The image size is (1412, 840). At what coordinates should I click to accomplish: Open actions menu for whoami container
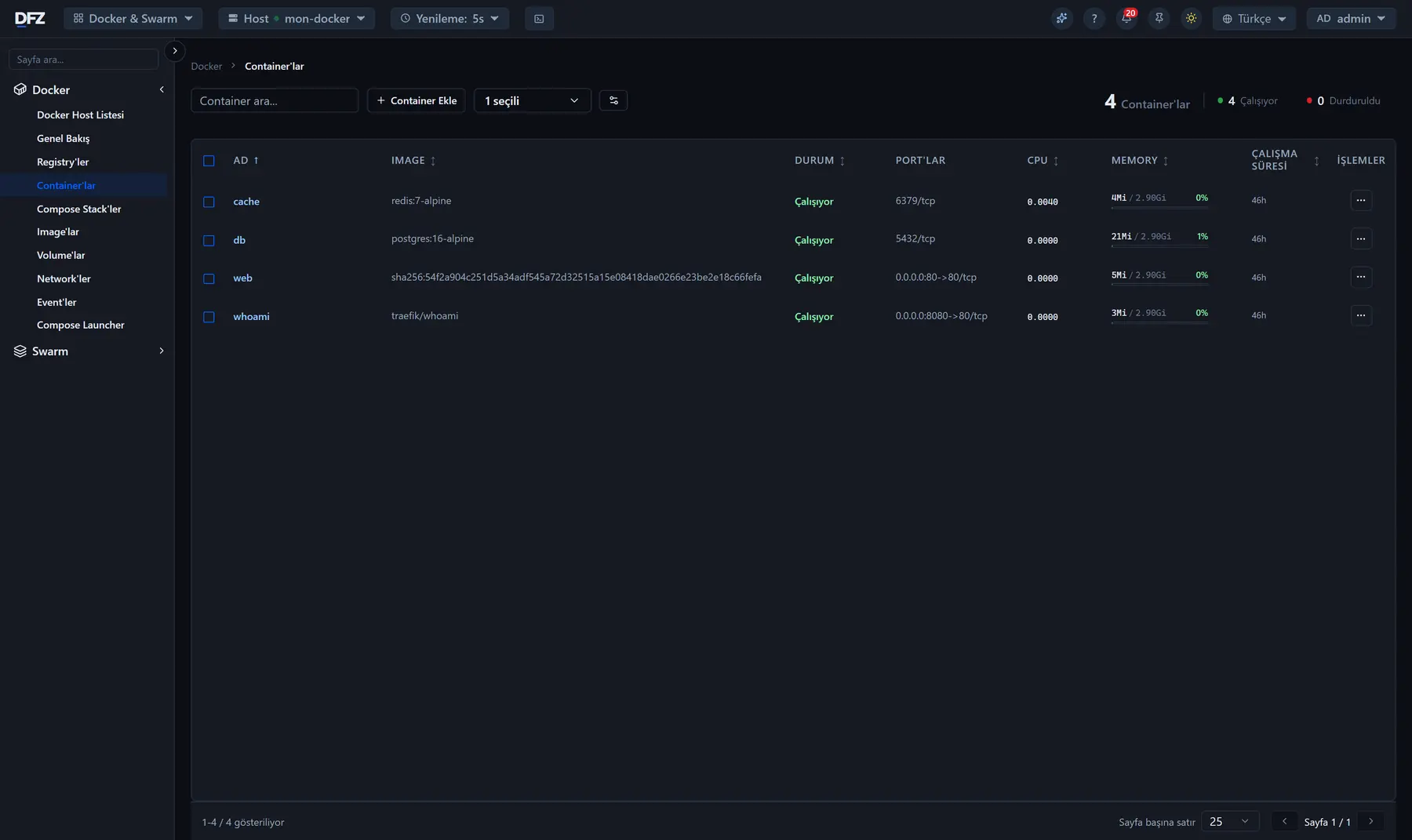click(1361, 315)
